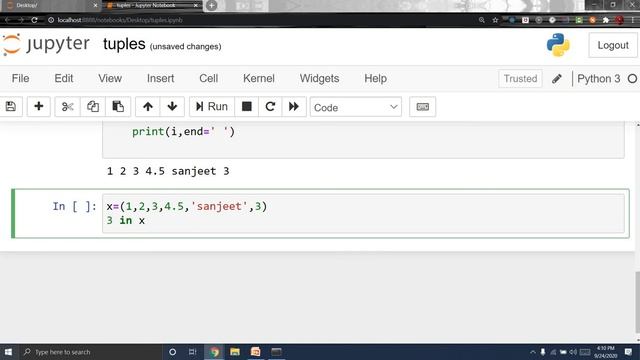Restart kernel and run all with fast-forward icon
This screenshot has width=640, height=360.
[294, 107]
